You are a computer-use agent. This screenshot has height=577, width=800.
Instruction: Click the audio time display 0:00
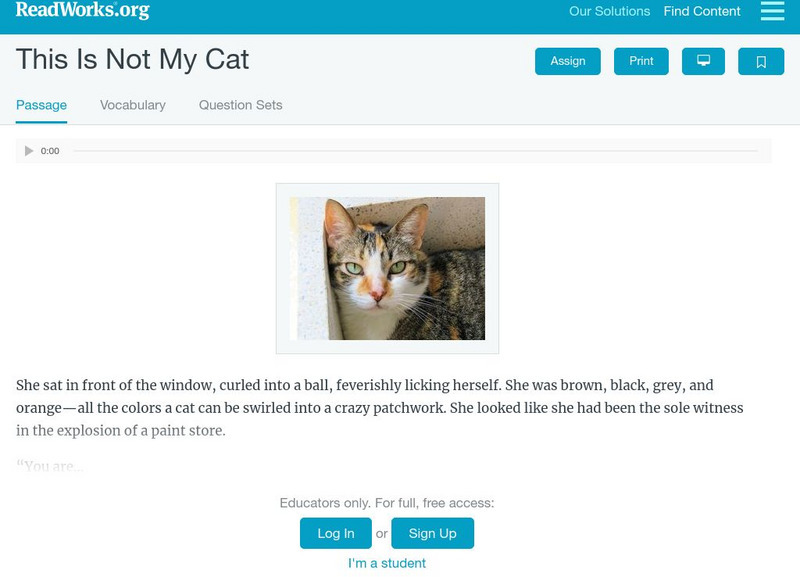click(x=50, y=151)
